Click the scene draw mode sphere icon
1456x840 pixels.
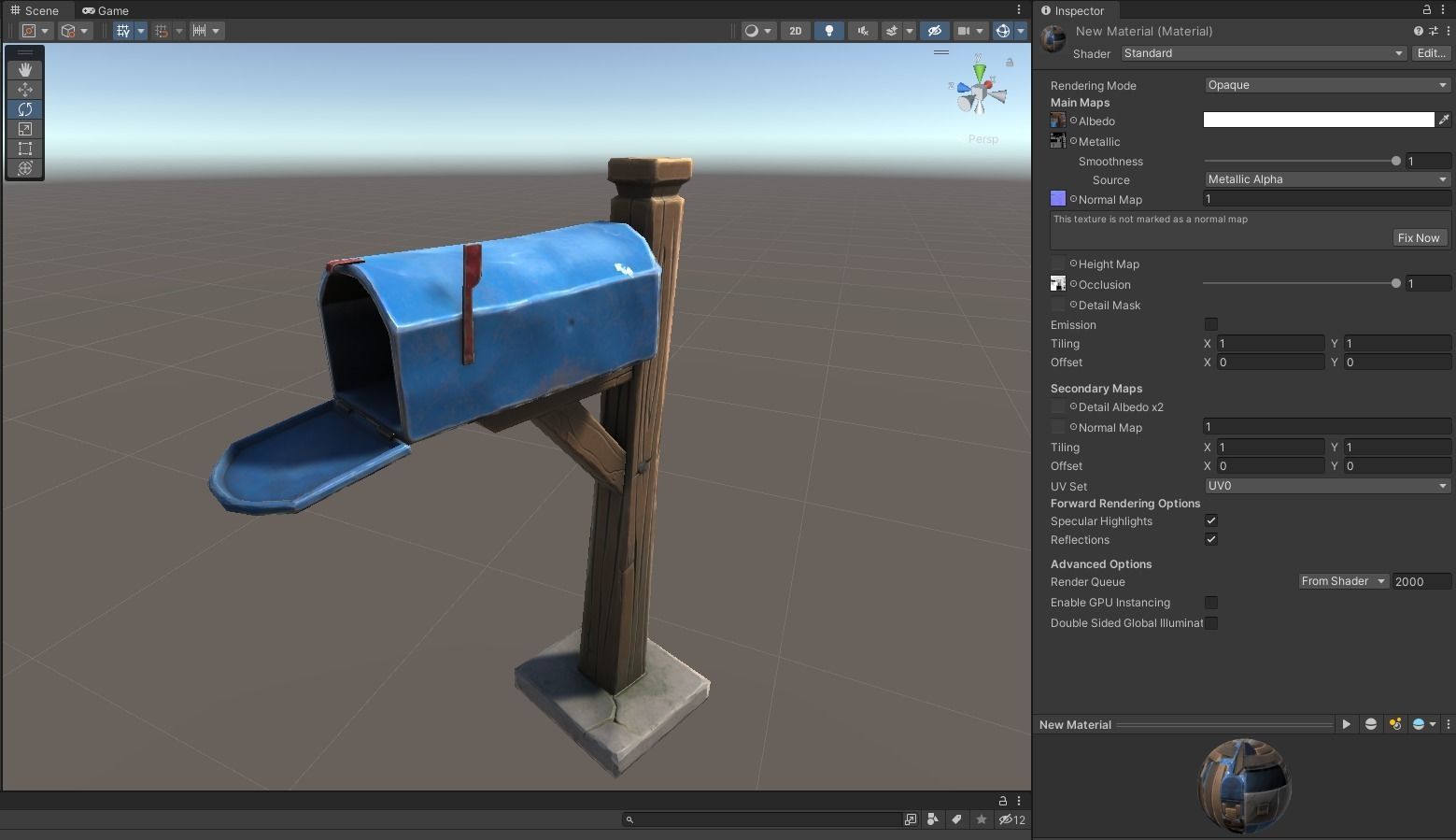751,31
